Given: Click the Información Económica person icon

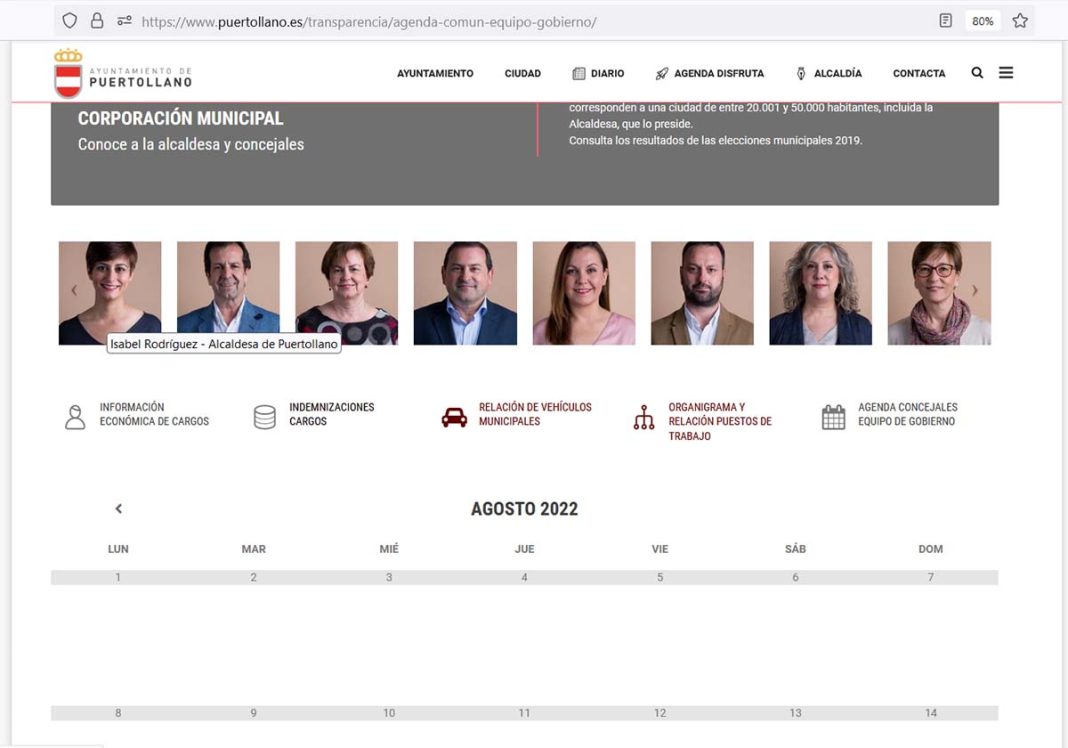Looking at the screenshot, I should click(x=75, y=417).
